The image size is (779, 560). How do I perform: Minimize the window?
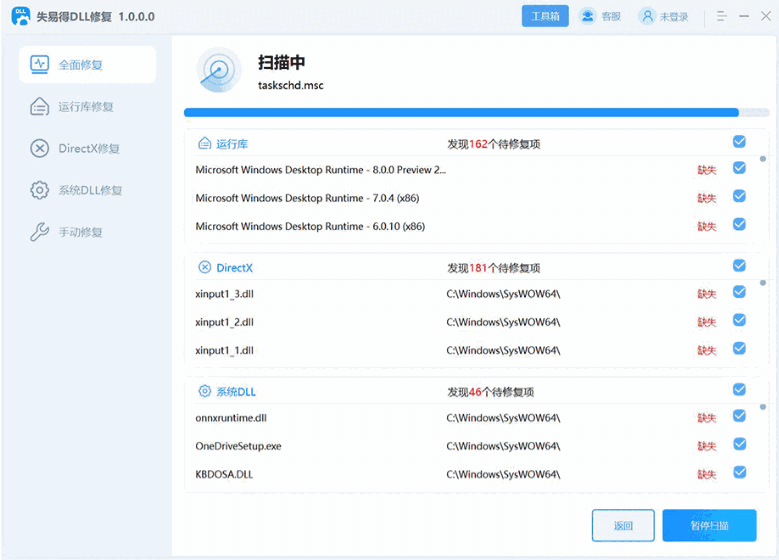tap(744, 16)
